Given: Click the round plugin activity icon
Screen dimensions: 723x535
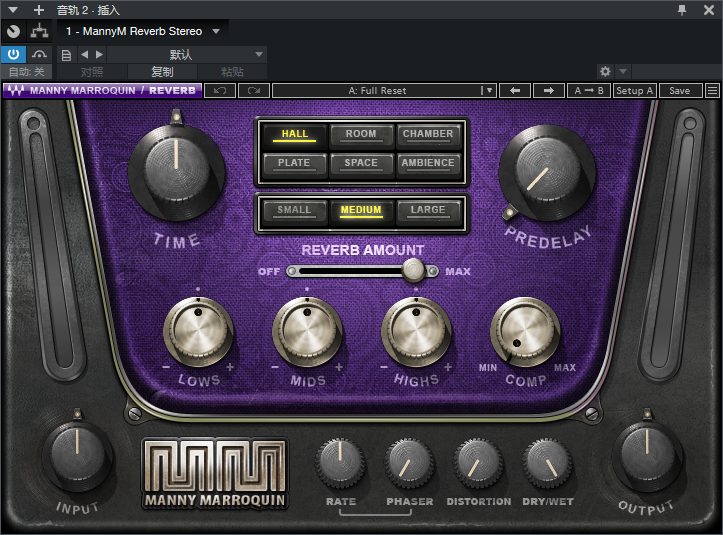Looking at the screenshot, I should [x=13, y=31].
